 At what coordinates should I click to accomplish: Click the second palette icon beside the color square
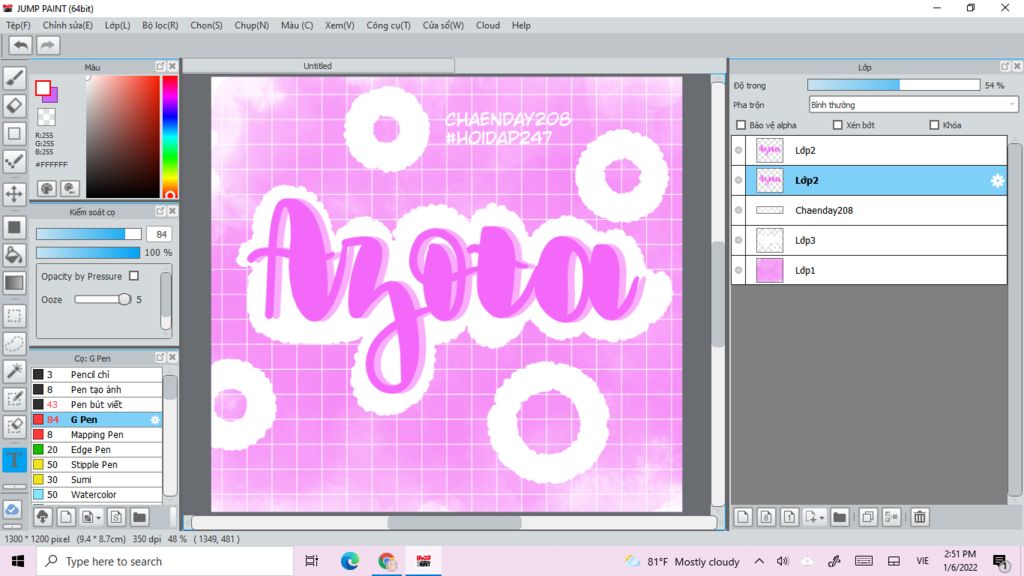coord(70,189)
